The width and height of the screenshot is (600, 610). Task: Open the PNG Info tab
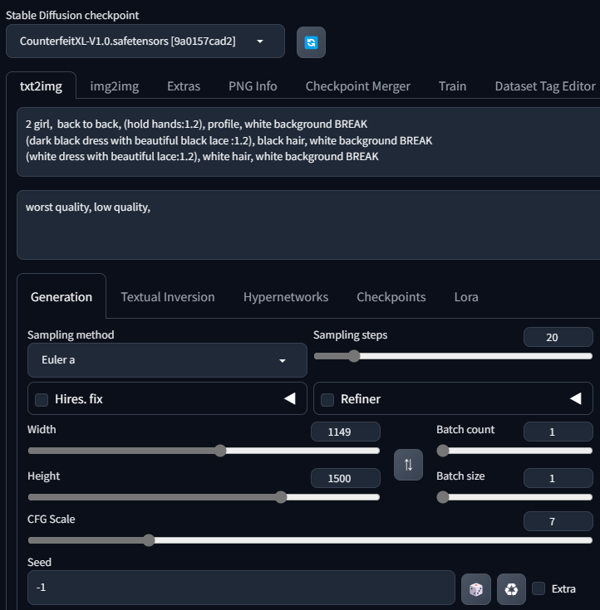253,86
